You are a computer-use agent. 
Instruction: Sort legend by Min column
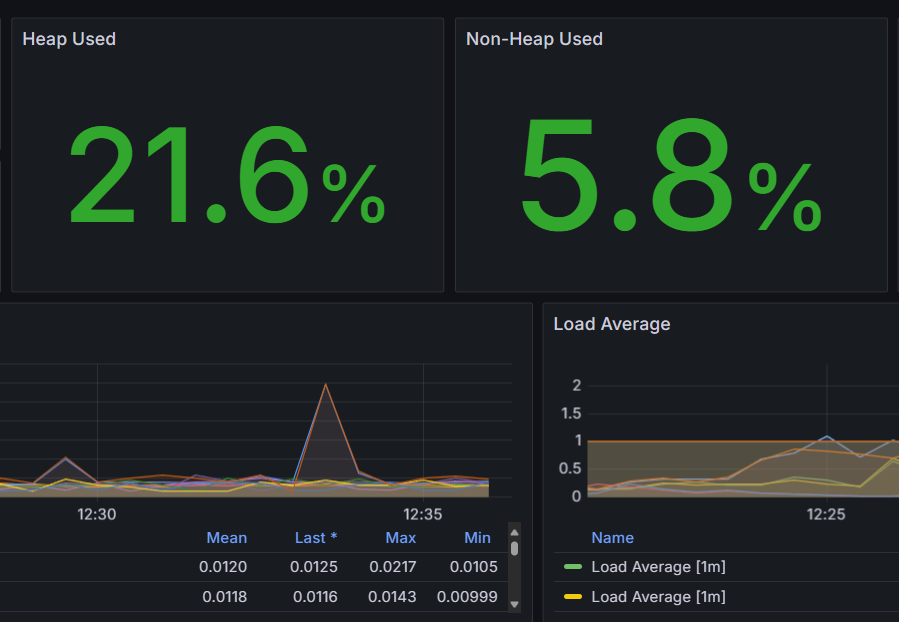click(x=477, y=538)
